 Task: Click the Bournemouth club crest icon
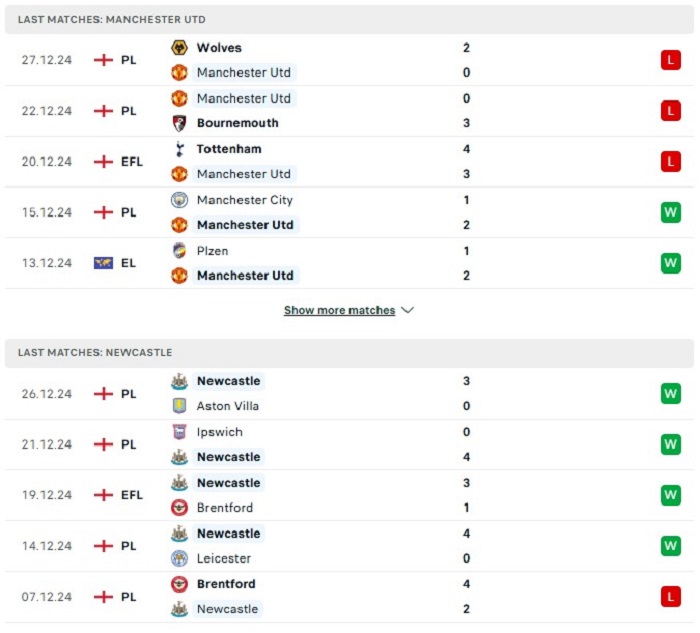pos(179,123)
